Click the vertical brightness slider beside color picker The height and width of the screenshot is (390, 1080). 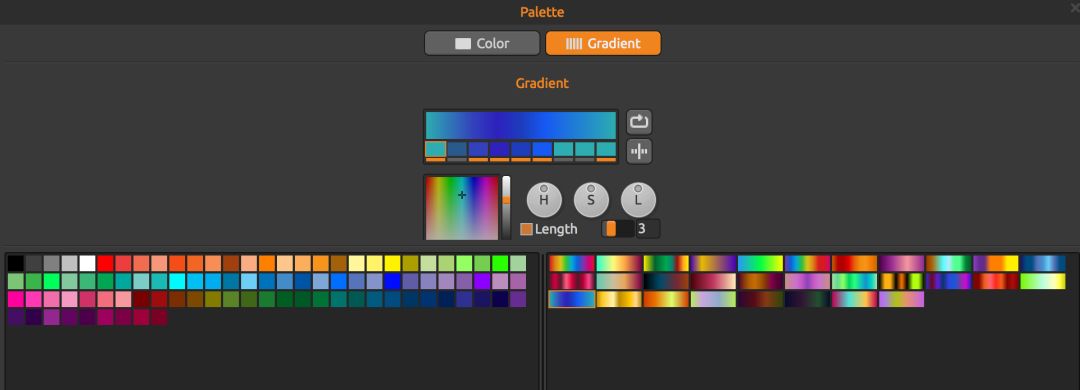pos(506,207)
